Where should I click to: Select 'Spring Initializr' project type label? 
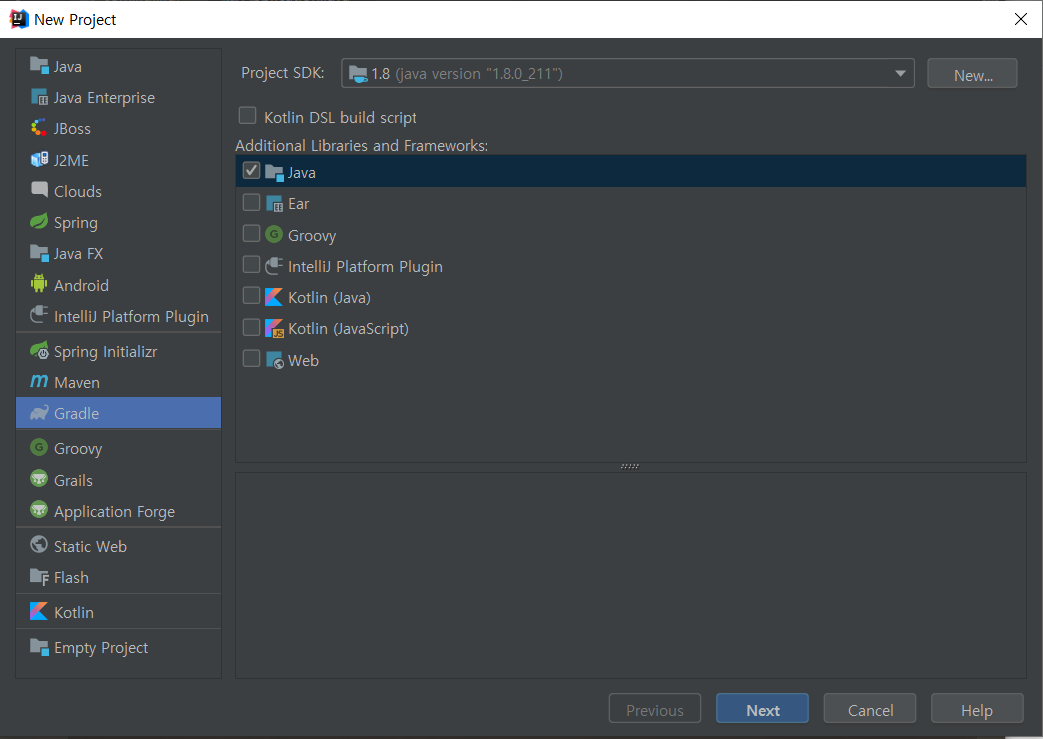click(105, 351)
